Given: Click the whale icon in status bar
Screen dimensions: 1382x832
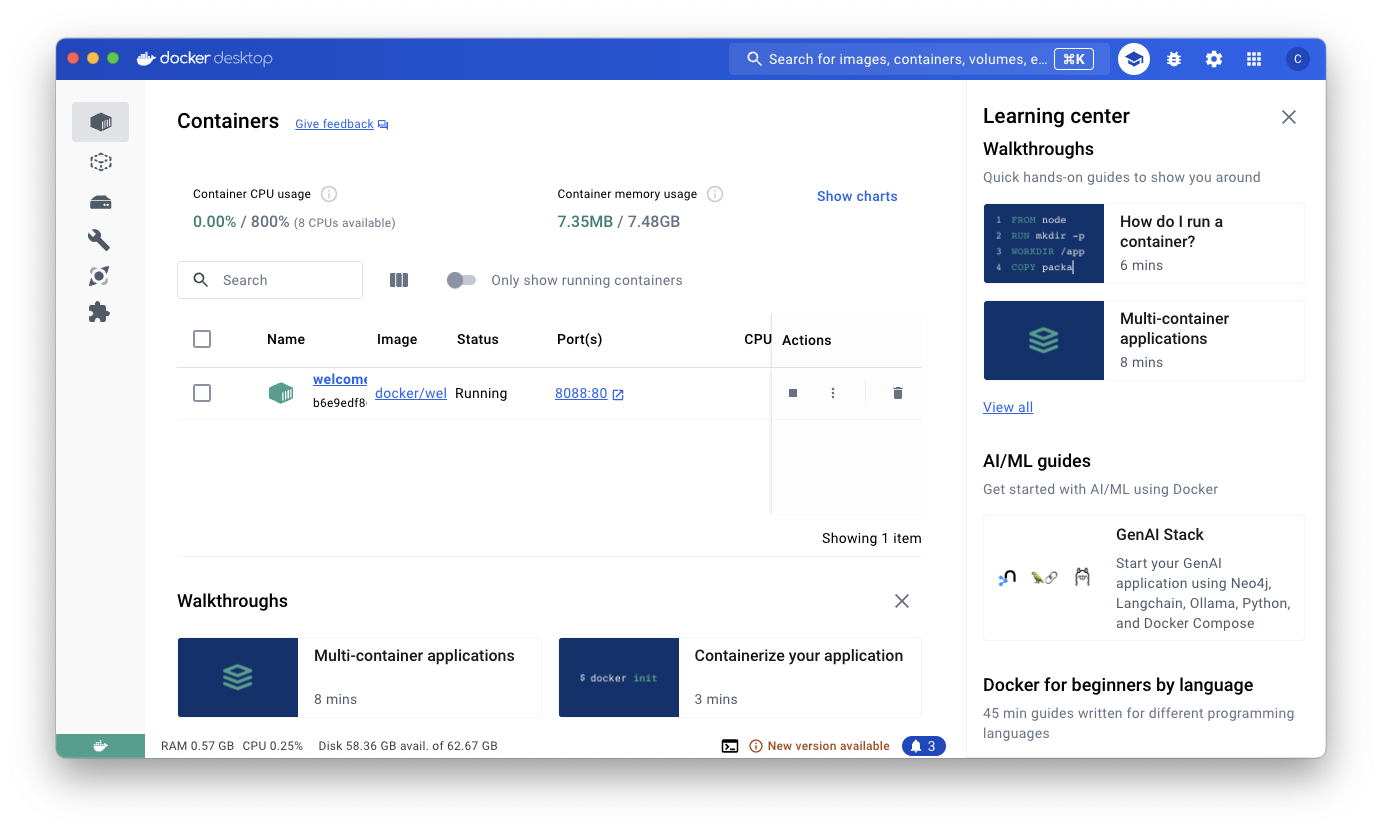Looking at the screenshot, I should coord(100,746).
